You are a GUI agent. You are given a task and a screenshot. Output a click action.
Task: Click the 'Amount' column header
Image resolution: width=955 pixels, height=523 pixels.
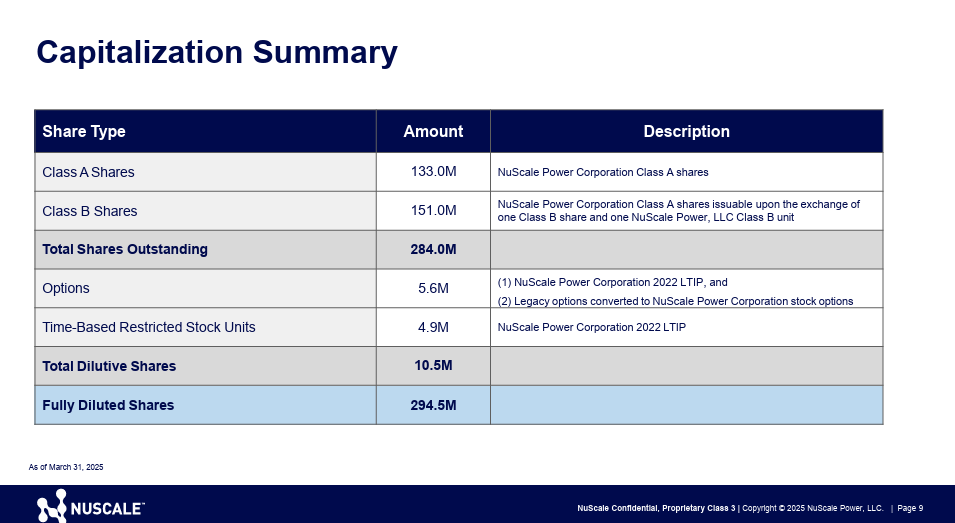tap(433, 132)
